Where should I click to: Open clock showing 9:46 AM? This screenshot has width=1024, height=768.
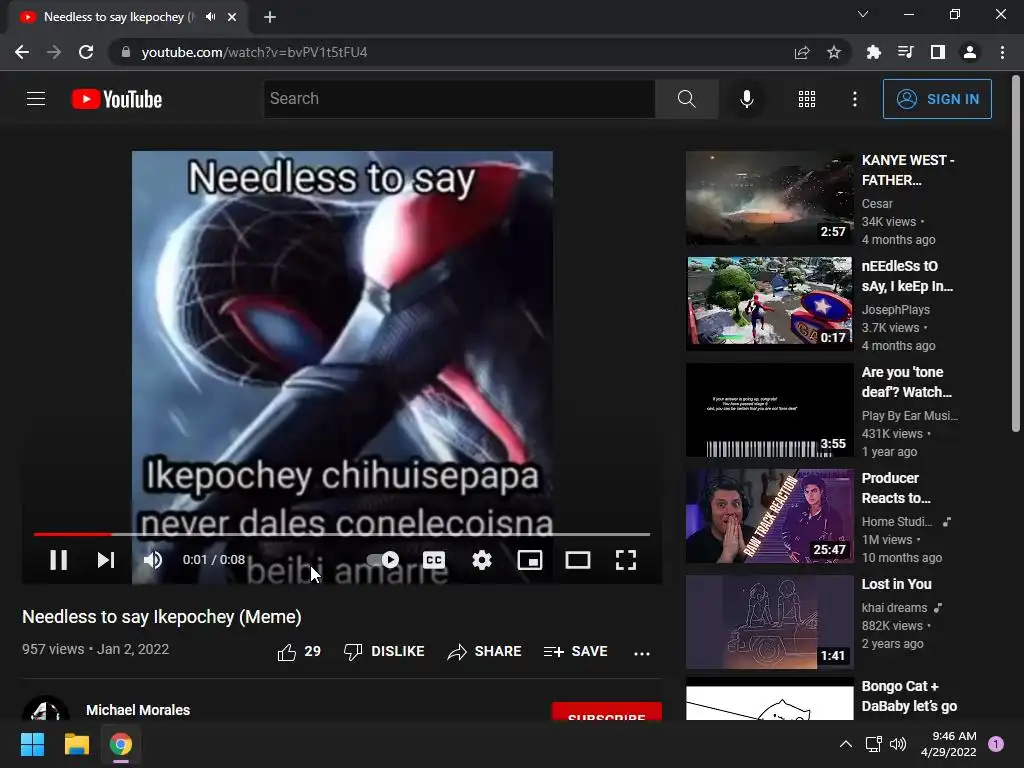(x=948, y=744)
